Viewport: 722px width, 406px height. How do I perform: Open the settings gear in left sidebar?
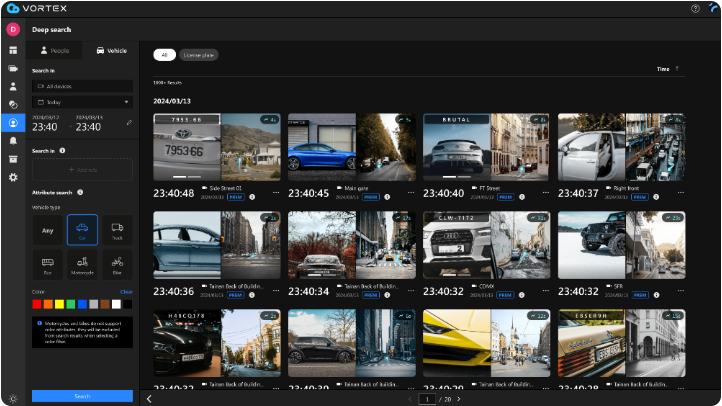(13, 177)
